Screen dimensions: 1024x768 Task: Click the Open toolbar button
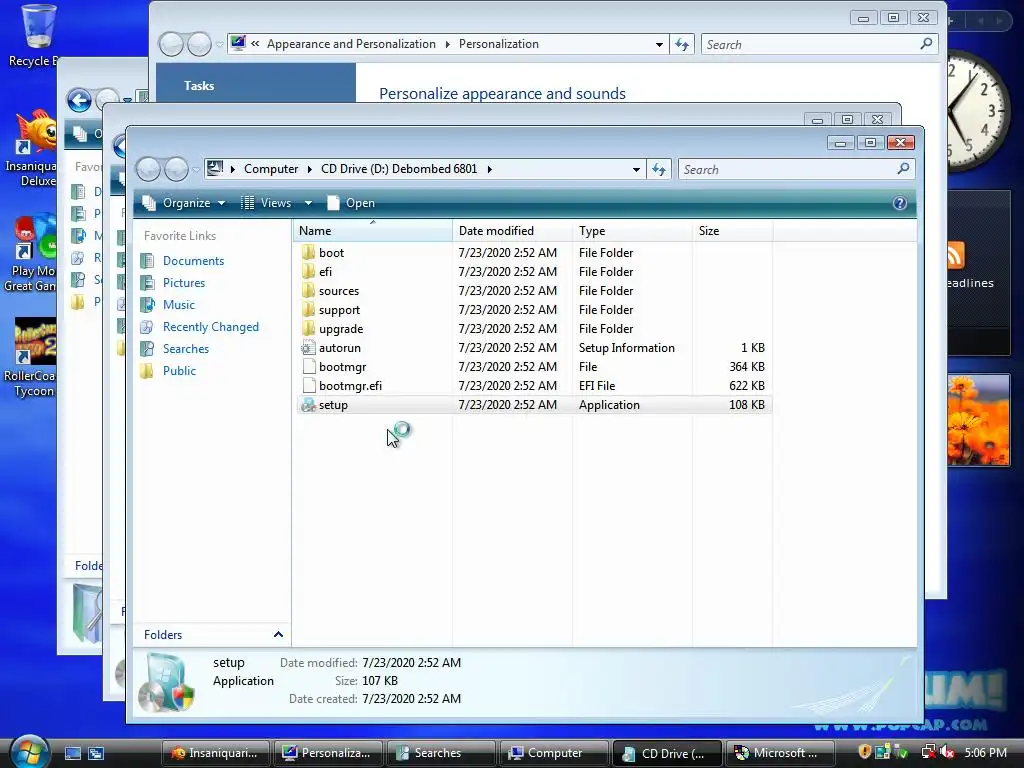tap(351, 203)
